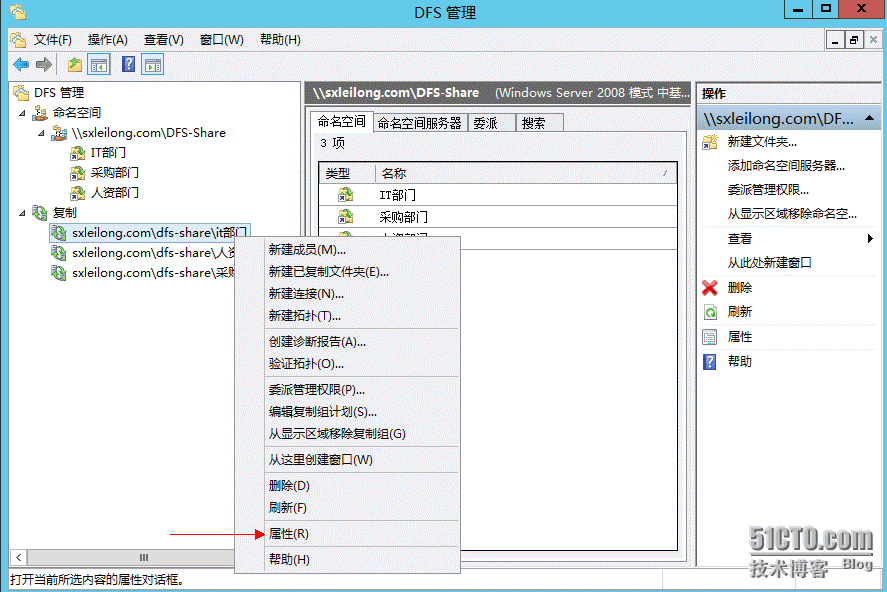Viewport: 887px width, 592px height.
Task: Click the Back arrow toolbar icon
Action: [21, 64]
